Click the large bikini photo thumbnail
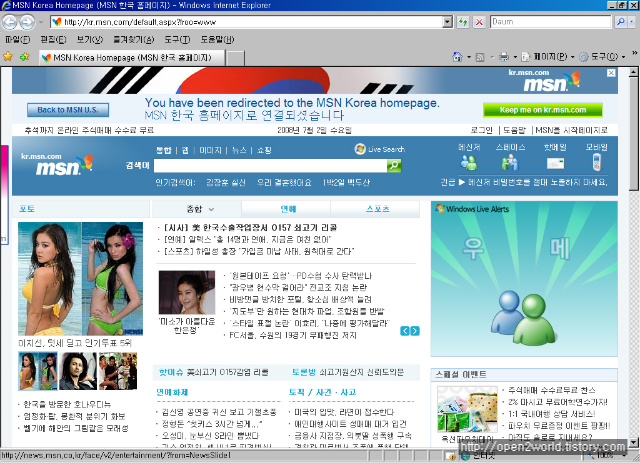Image resolution: width=640 pixels, height=464 pixels. (80, 279)
